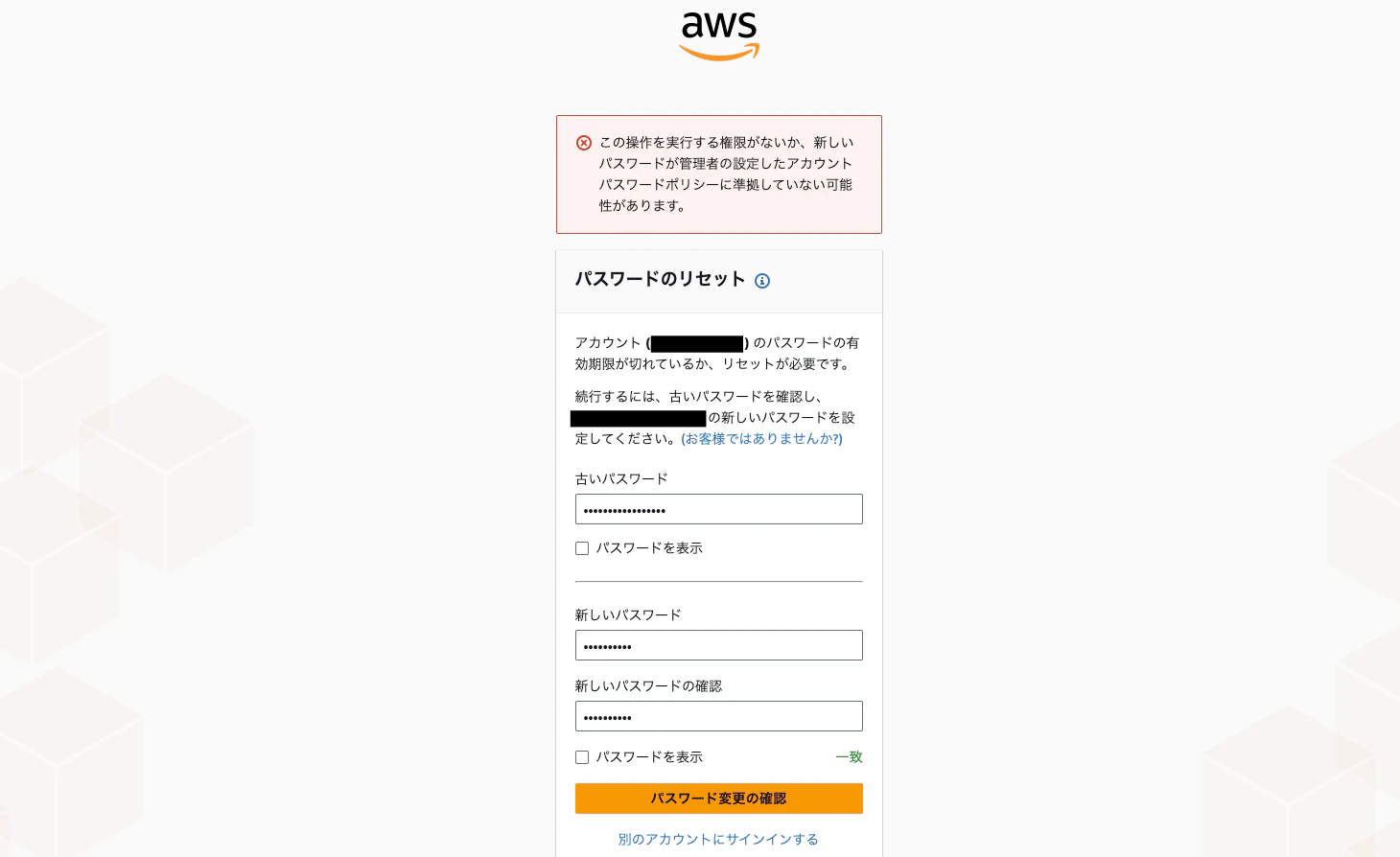Image resolution: width=1400 pixels, height=857 pixels.
Task: Click the 続行するには instruction paragraph
Action: 715,418
